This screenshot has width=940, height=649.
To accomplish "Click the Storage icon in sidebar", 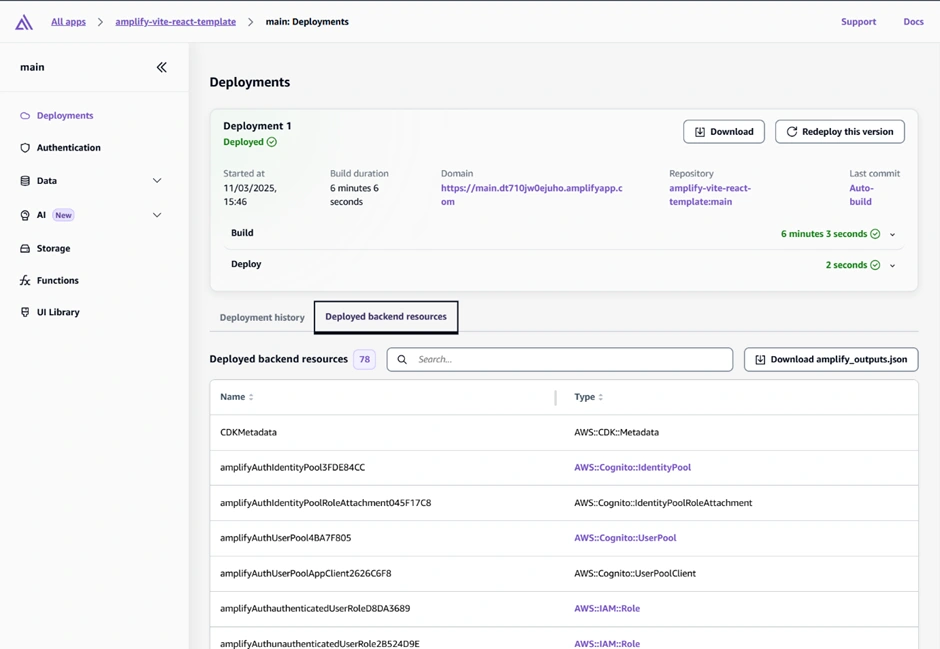I will [x=25, y=248].
